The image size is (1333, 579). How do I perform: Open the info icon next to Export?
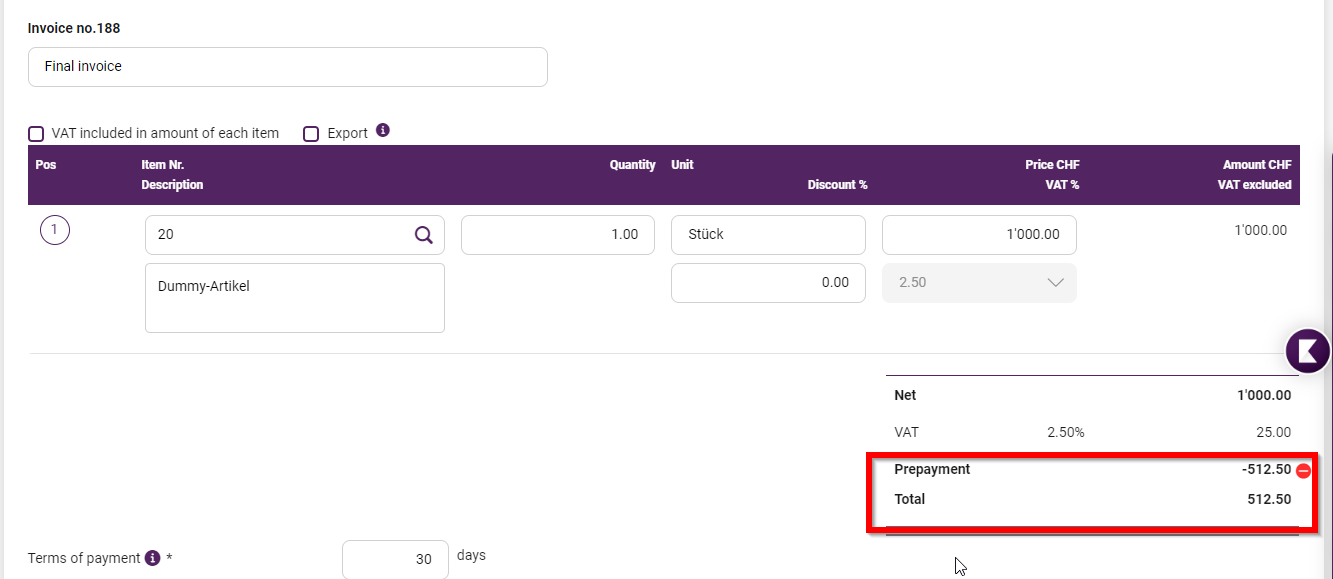click(383, 131)
